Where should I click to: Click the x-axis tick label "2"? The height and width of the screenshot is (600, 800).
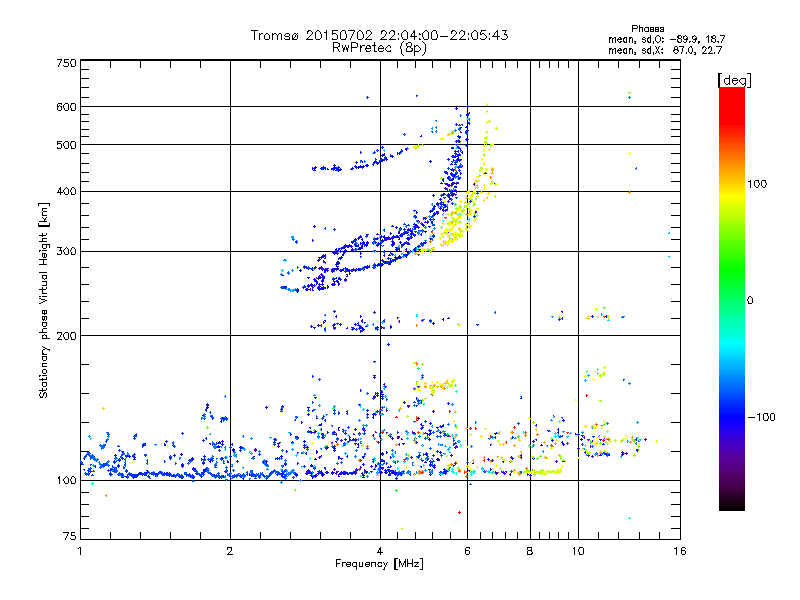click(230, 551)
